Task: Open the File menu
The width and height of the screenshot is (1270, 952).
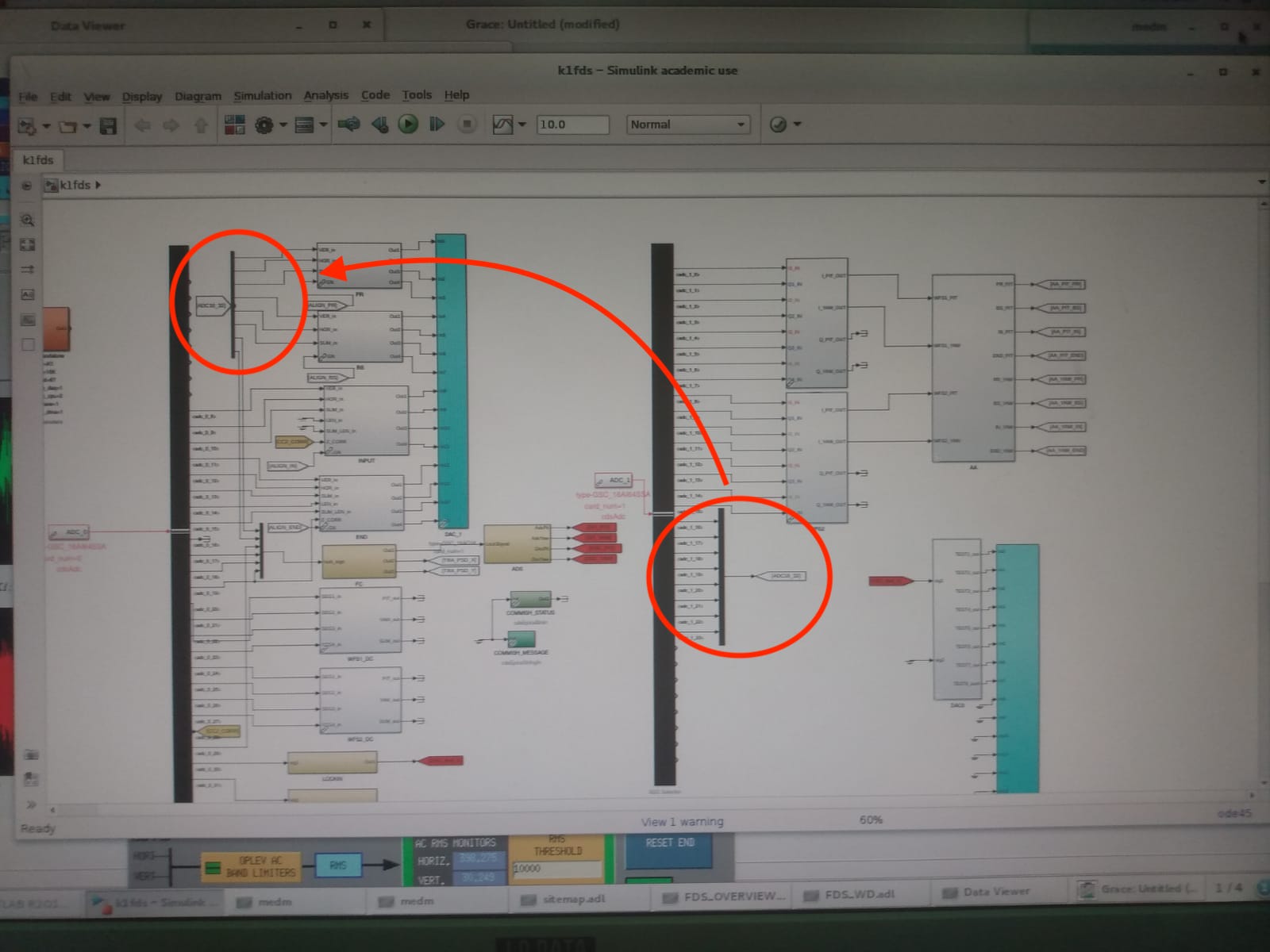Action: point(29,97)
